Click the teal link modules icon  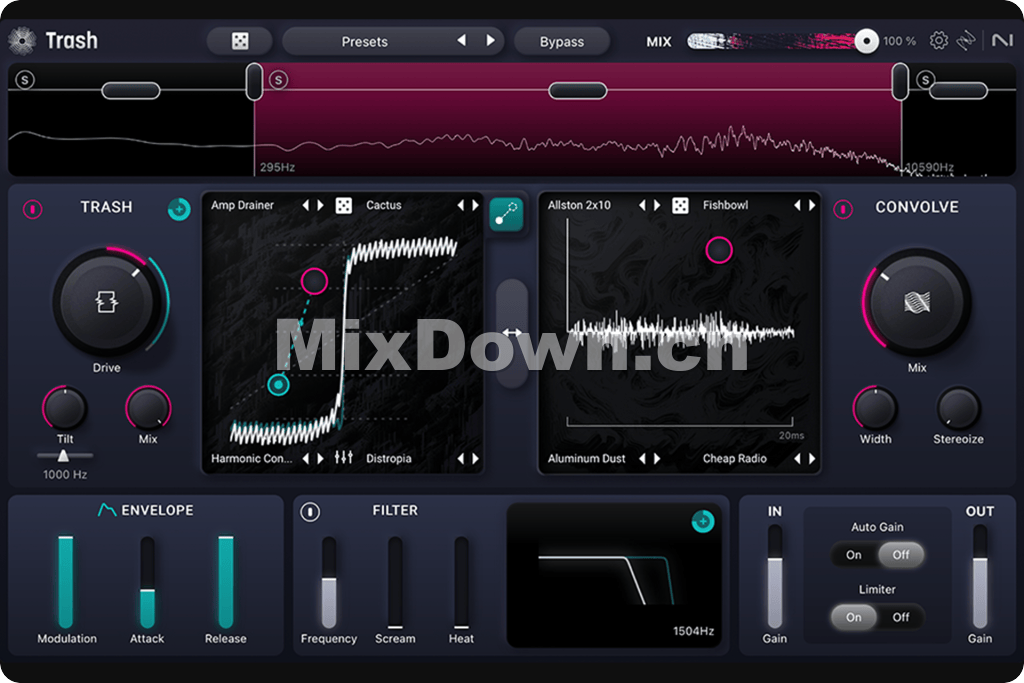[506, 214]
